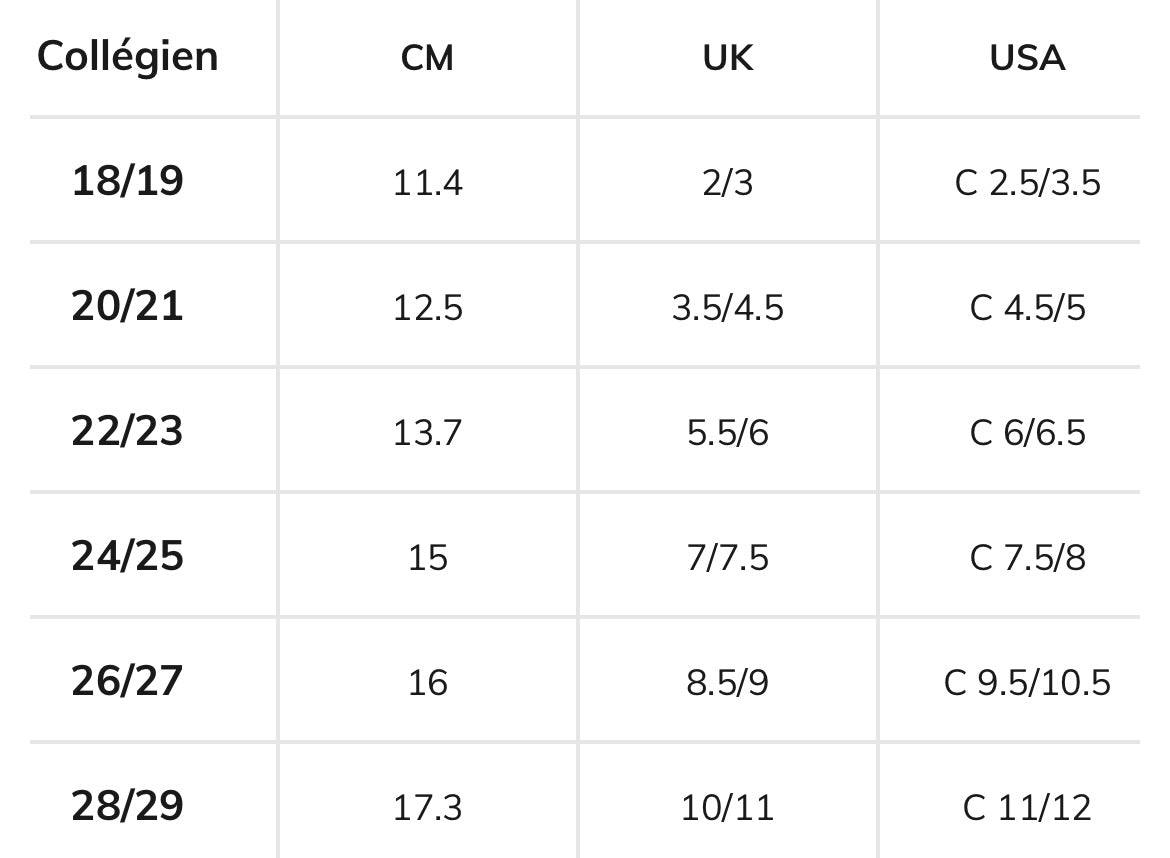
Task: Click the UK column header
Action: [x=727, y=58]
